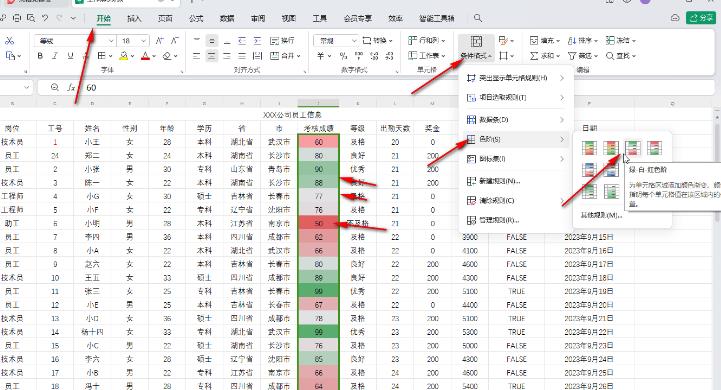The height and width of the screenshot is (390, 721).
Task: Click 其他规则(M)... More Rules link
Action: click(x=601, y=215)
